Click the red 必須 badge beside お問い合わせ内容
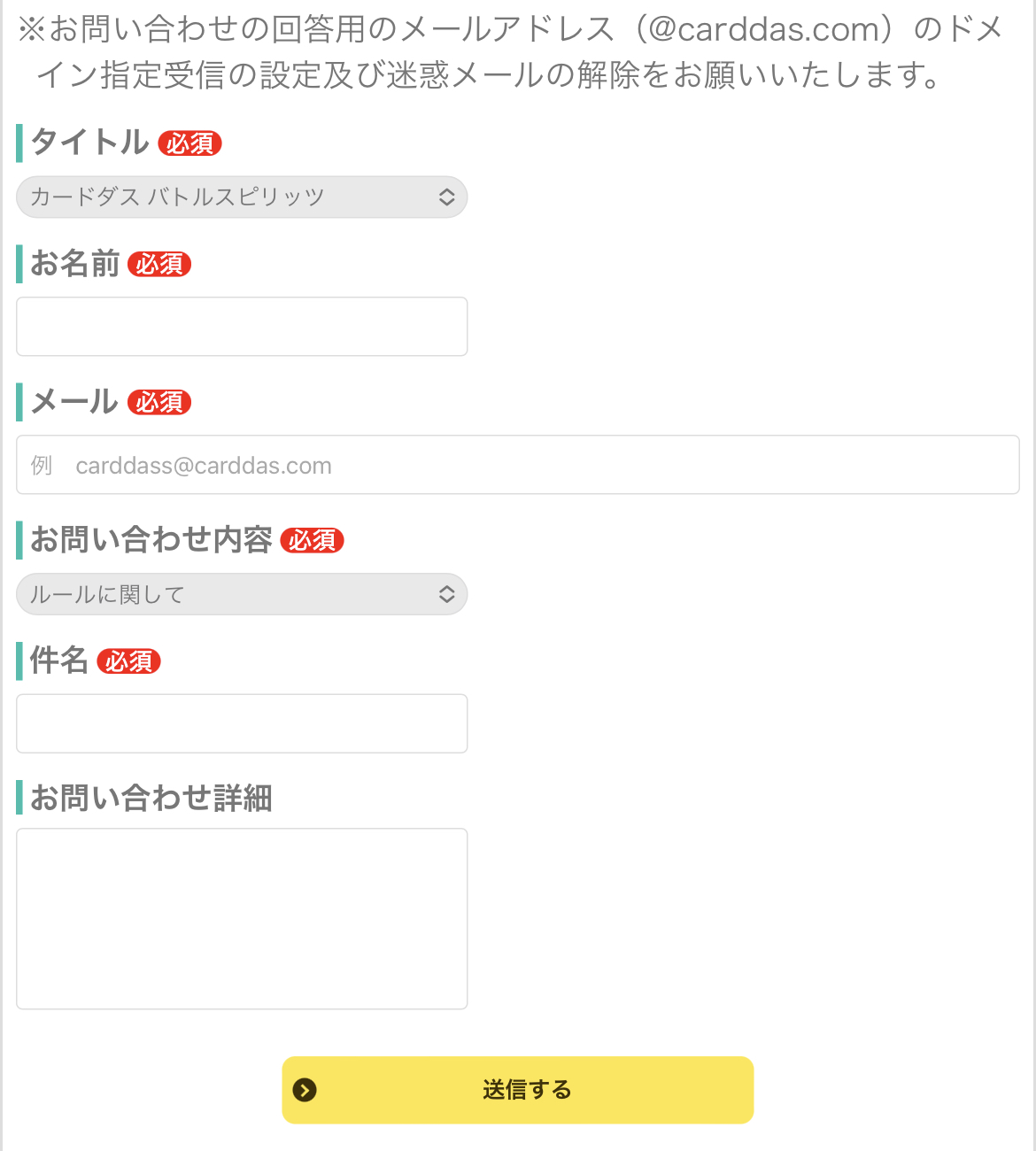This screenshot has height=1151, width=1036. click(x=312, y=540)
